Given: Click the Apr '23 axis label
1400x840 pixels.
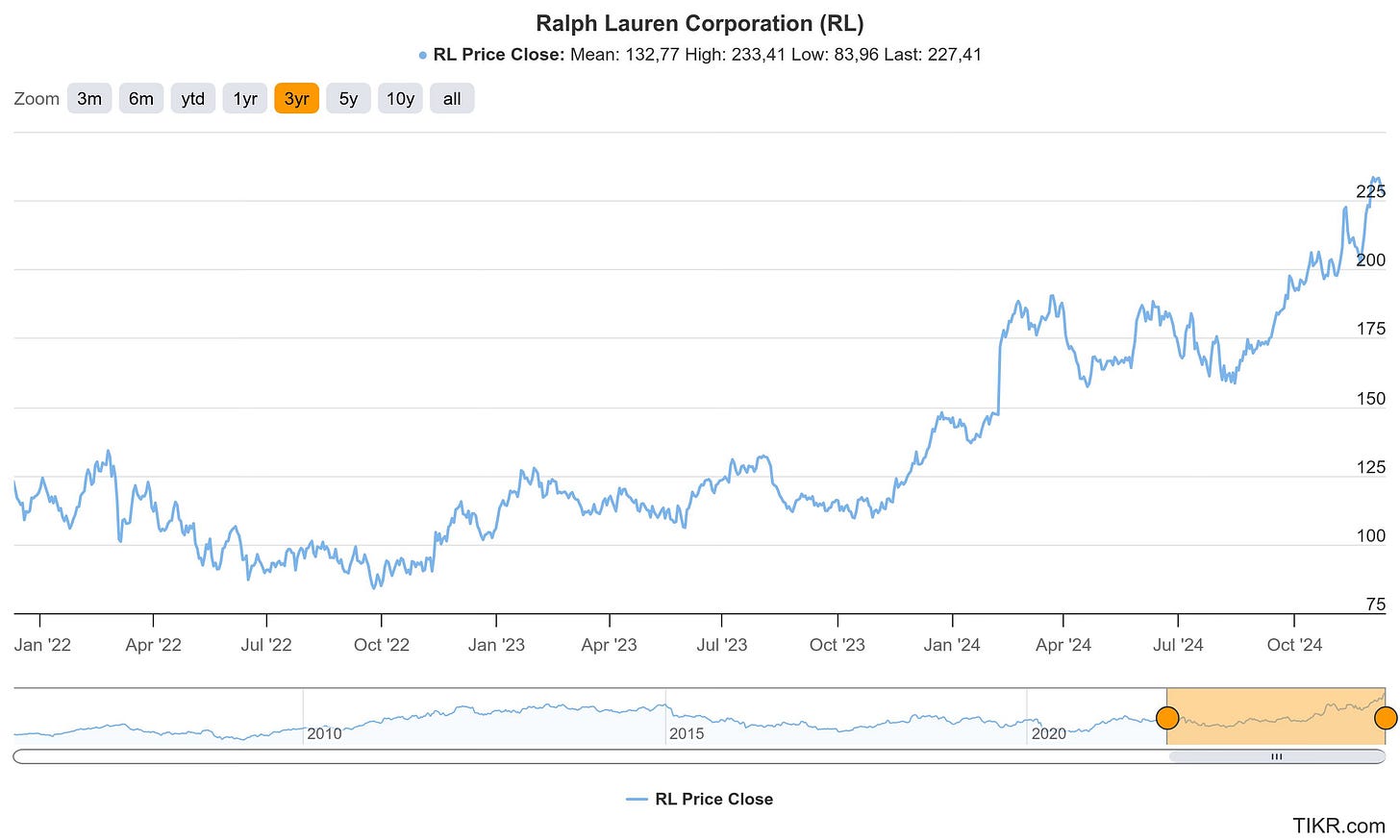Looking at the screenshot, I should (610, 645).
